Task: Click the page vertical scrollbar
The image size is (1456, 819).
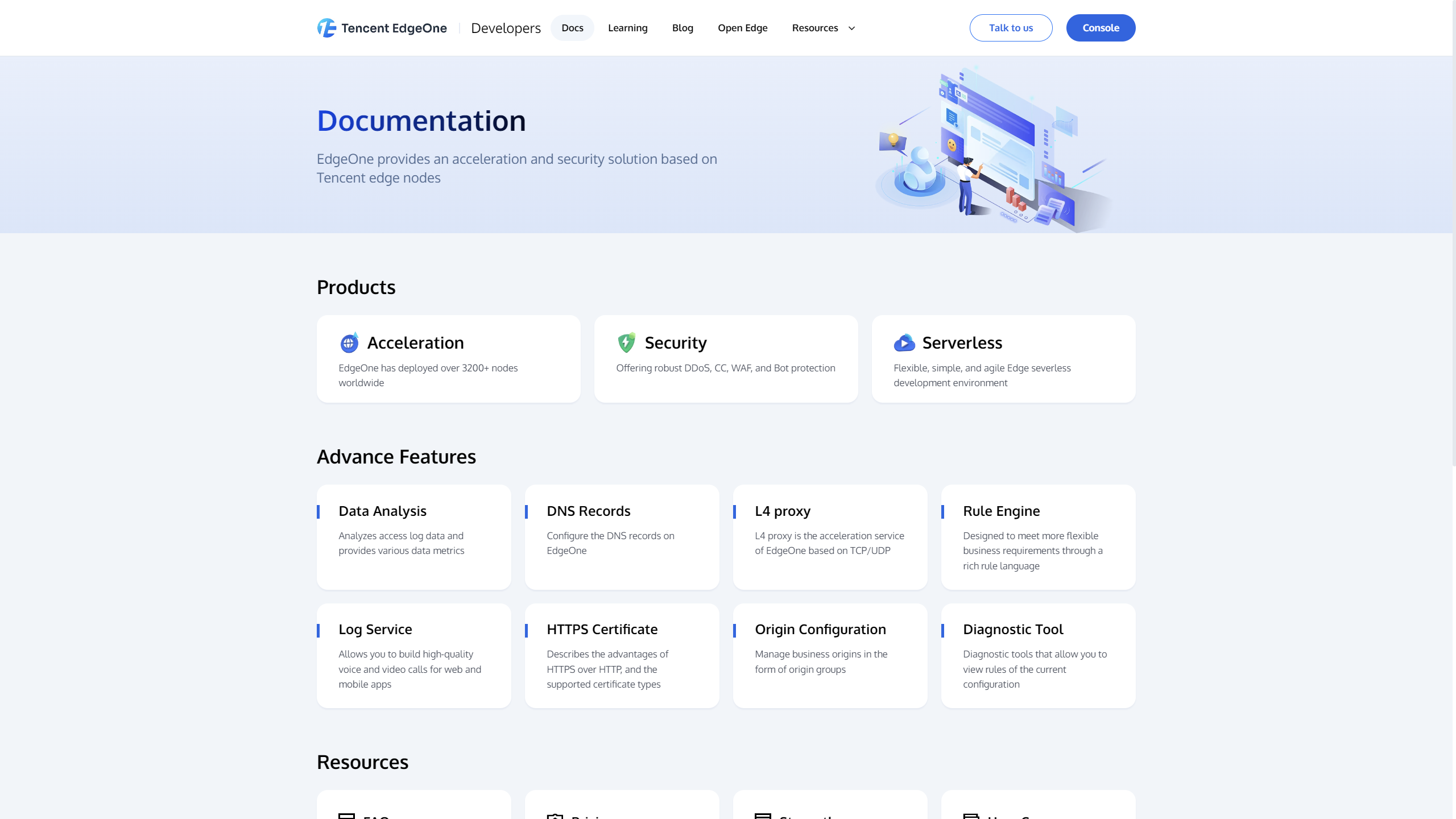Action: click(1454, 233)
